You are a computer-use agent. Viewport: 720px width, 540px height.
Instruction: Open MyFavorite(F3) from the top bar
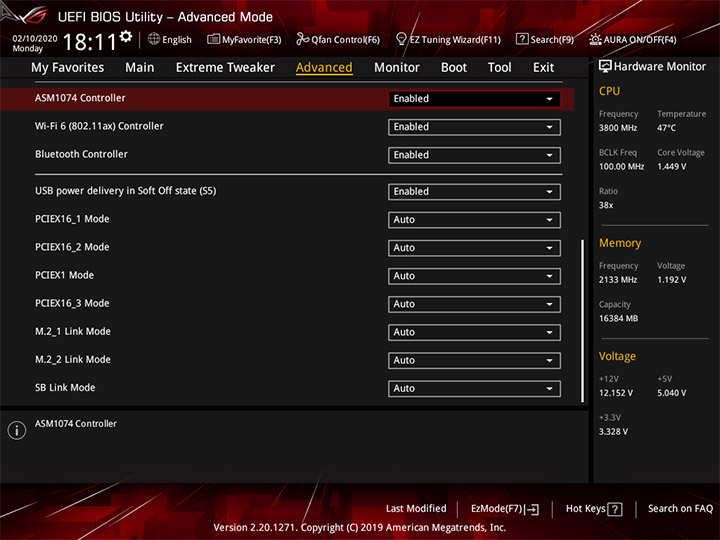pyautogui.click(x=244, y=39)
